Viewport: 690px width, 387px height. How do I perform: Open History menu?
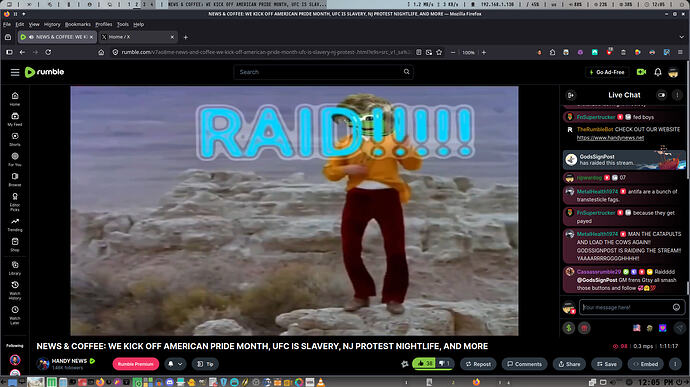click(52, 24)
